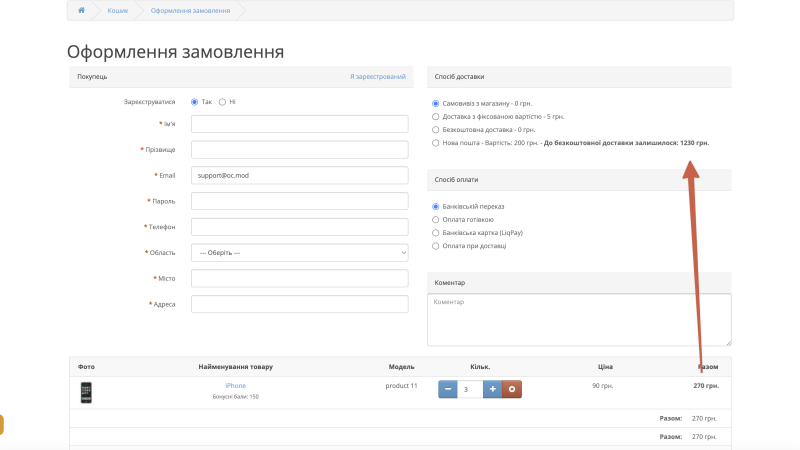
Task: Select 'Ні' for registration
Action: click(x=222, y=102)
